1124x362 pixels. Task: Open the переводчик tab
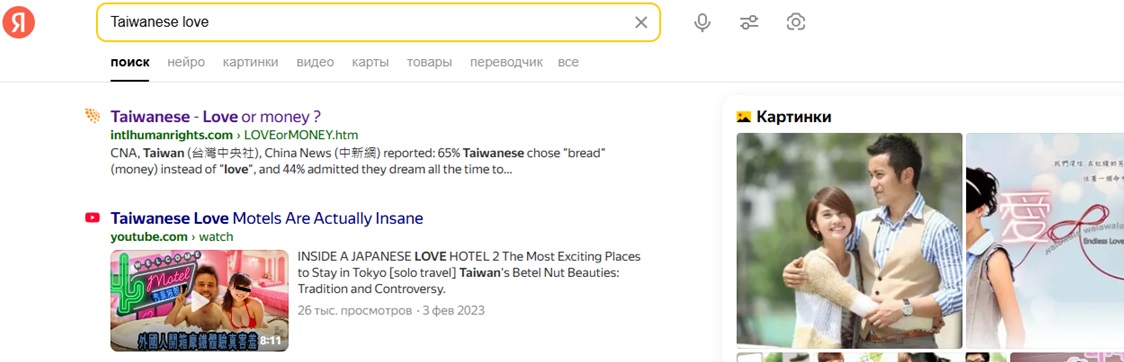pyautogui.click(x=506, y=62)
